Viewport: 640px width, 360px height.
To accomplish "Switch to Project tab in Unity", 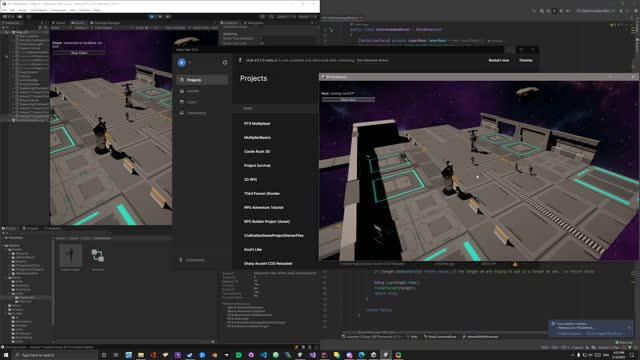I will pos(10,228).
